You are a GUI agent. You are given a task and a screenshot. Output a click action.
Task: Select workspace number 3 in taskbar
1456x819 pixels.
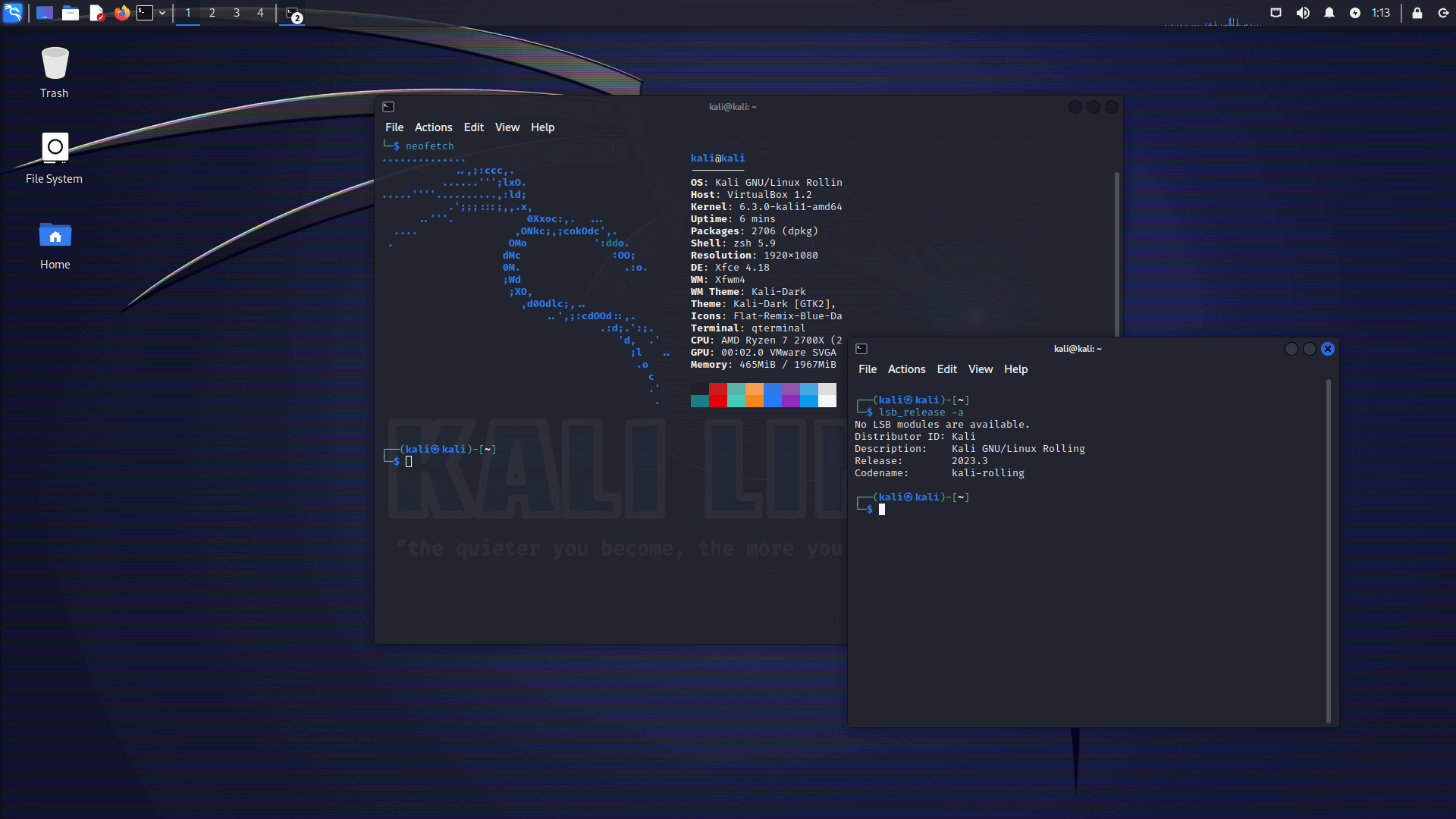(236, 12)
